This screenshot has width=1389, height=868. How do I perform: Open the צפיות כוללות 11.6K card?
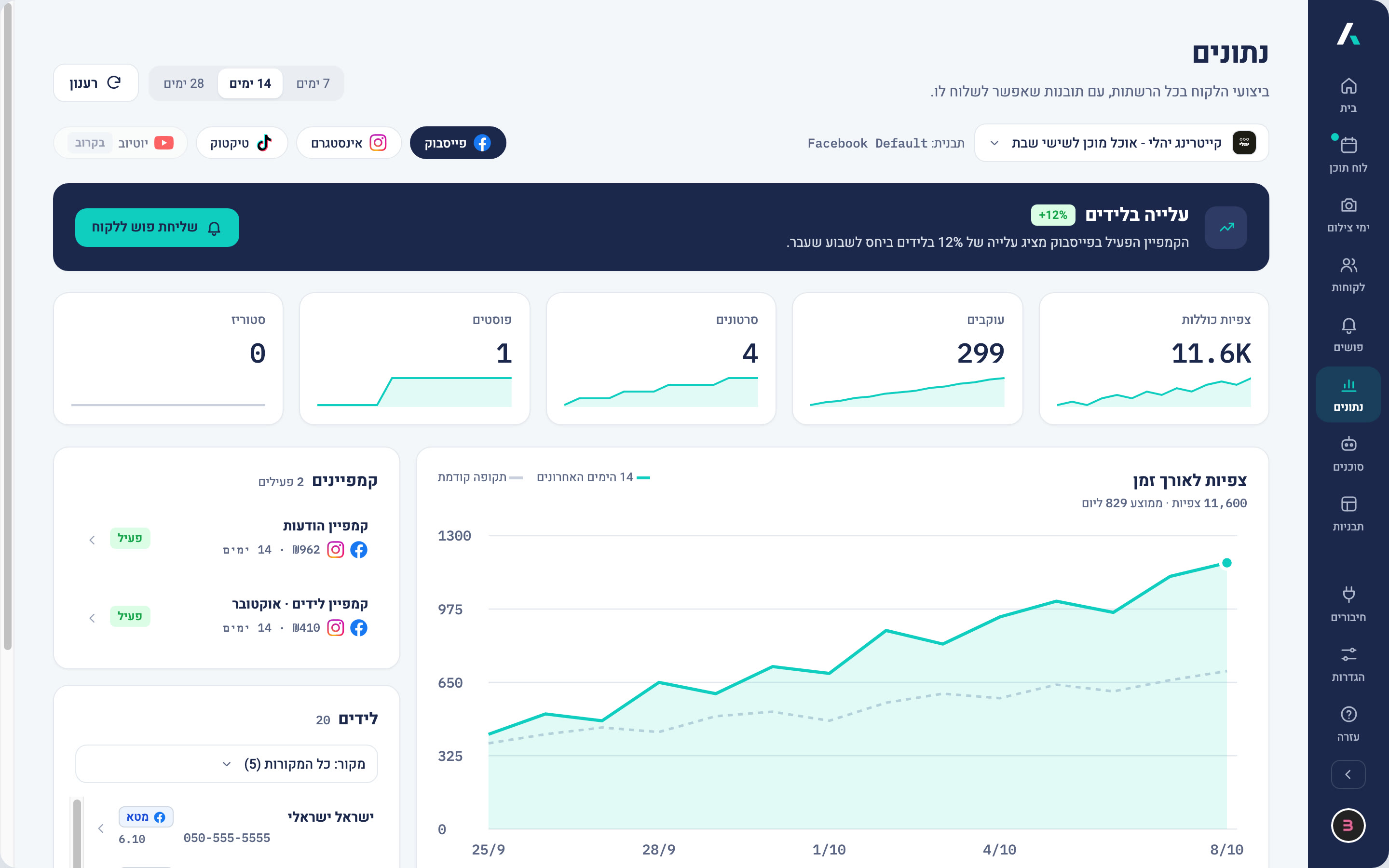coord(1153,359)
